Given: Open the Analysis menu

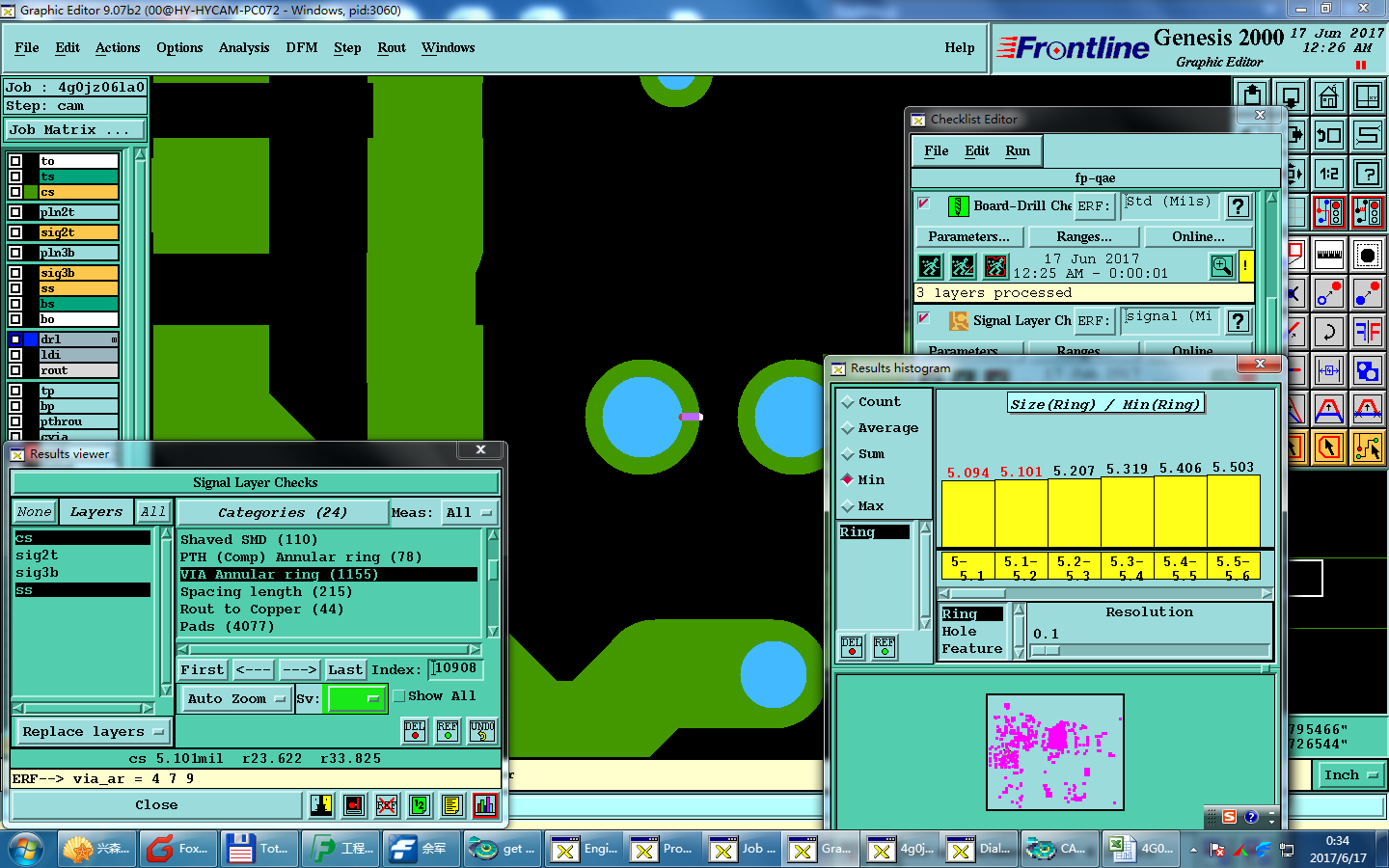Looking at the screenshot, I should 244,47.
